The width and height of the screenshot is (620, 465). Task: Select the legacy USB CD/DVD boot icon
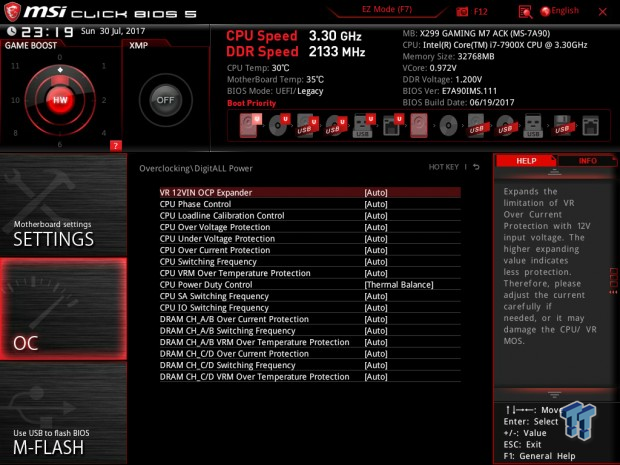[x=505, y=125]
